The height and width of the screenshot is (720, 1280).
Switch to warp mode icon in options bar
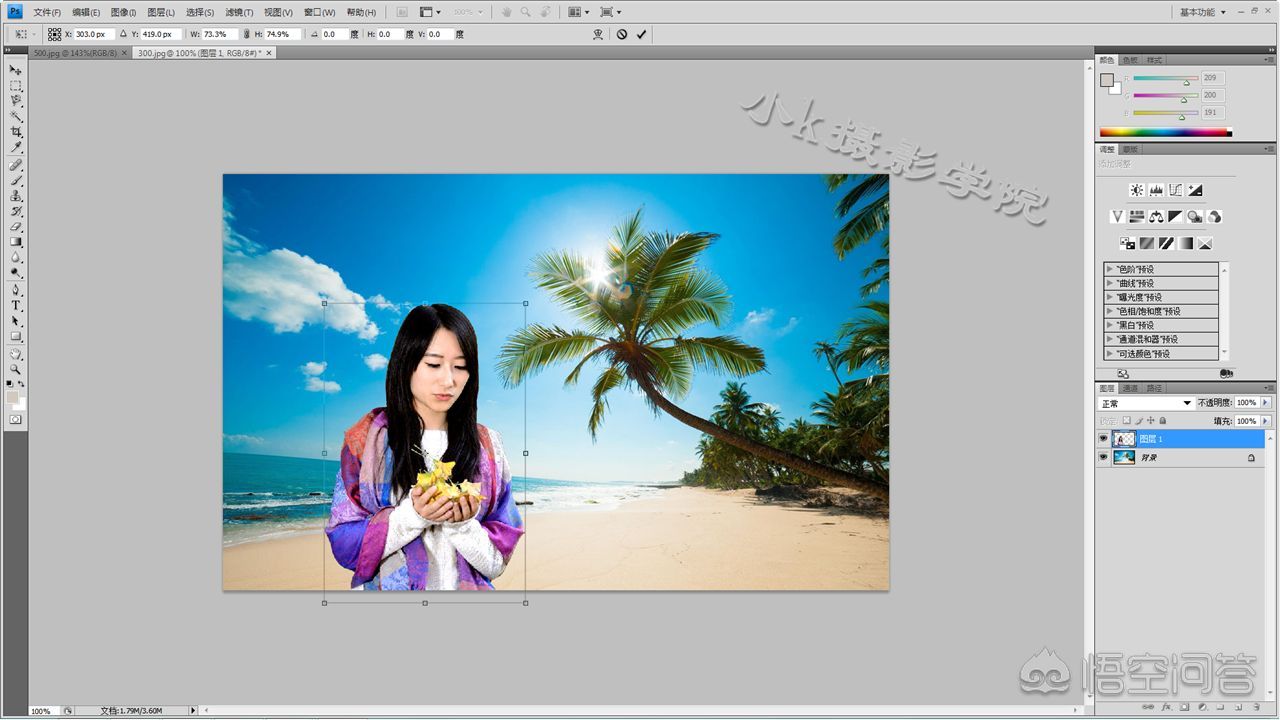[598, 34]
